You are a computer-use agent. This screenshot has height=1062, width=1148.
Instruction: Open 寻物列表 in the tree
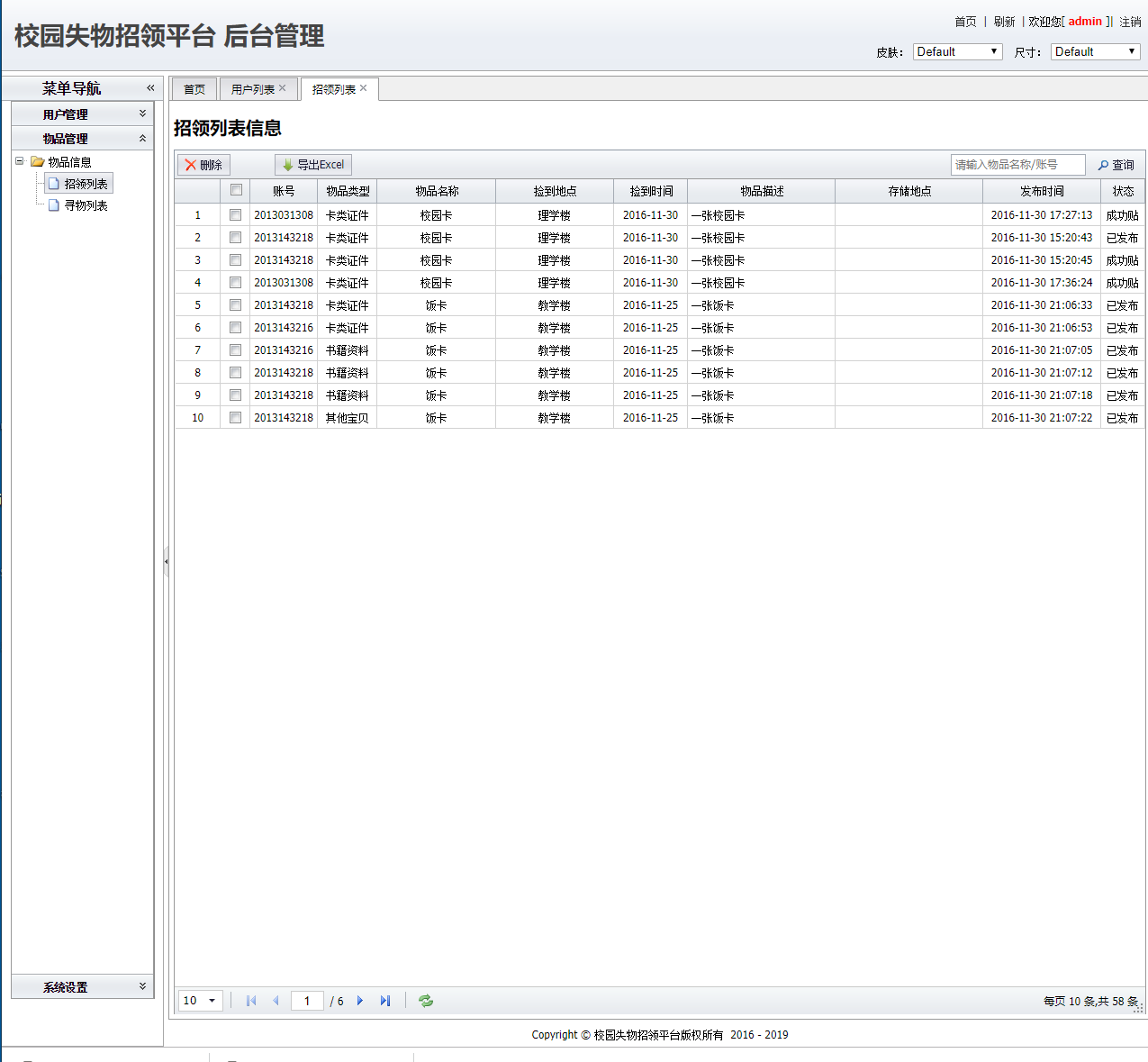(x=86, y=205)
